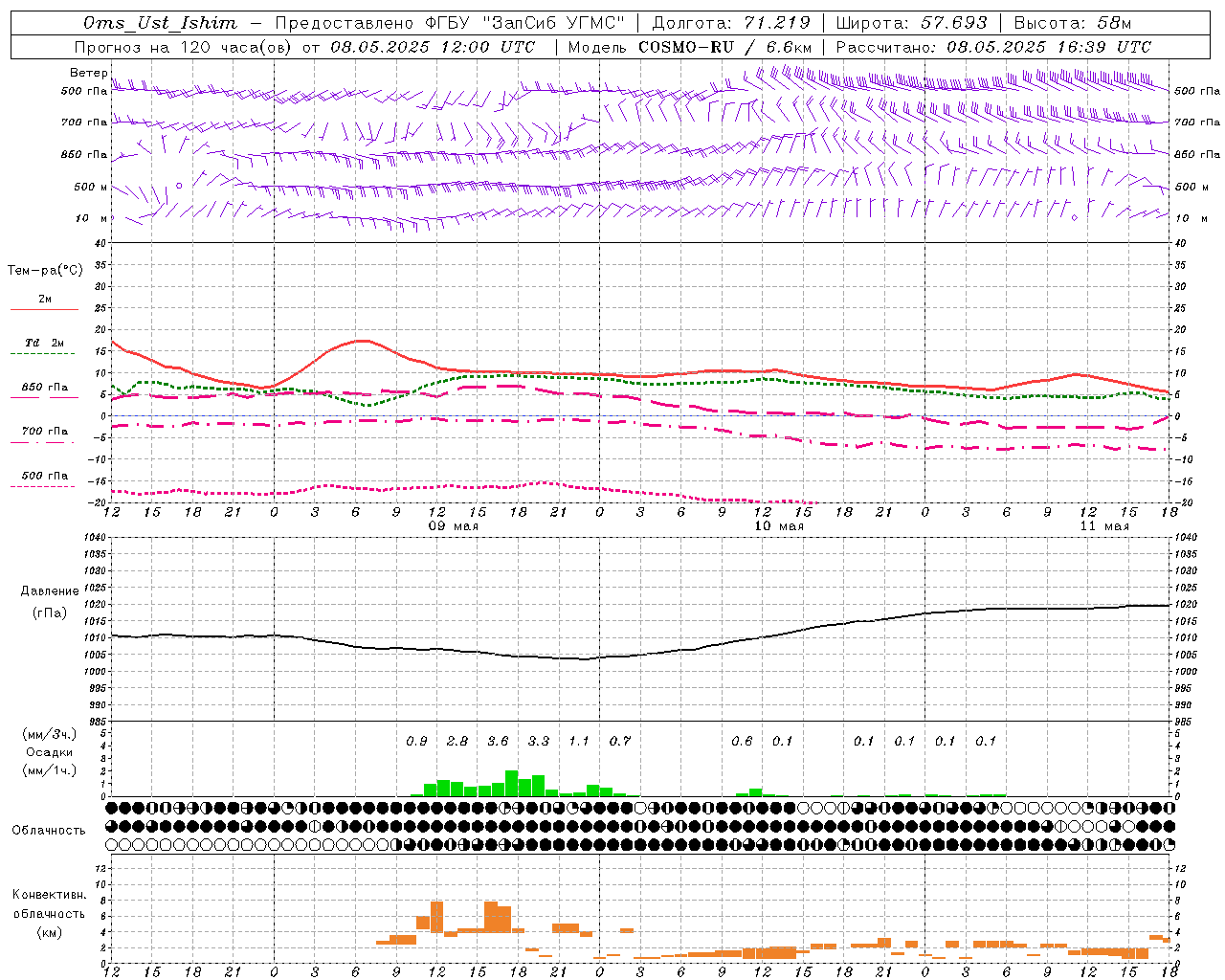Select the text "Широта: 57.693"
Viewport: 1225px width, 980px height.
click(x=911, y=23)
